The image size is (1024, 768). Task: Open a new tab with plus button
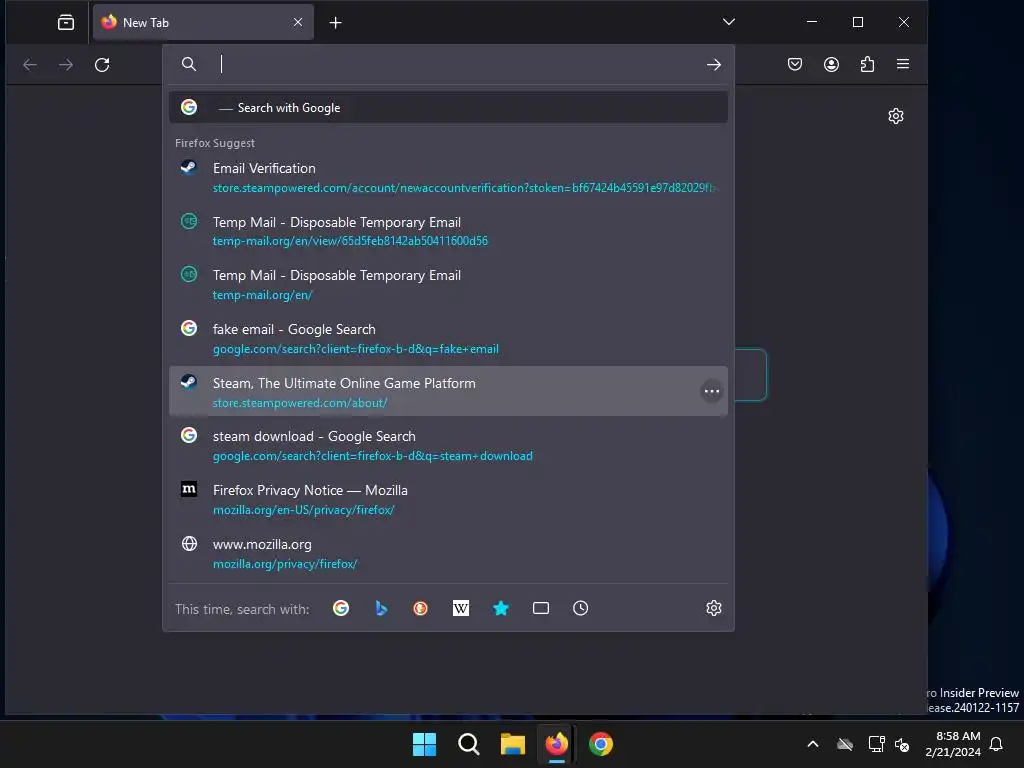336,23
